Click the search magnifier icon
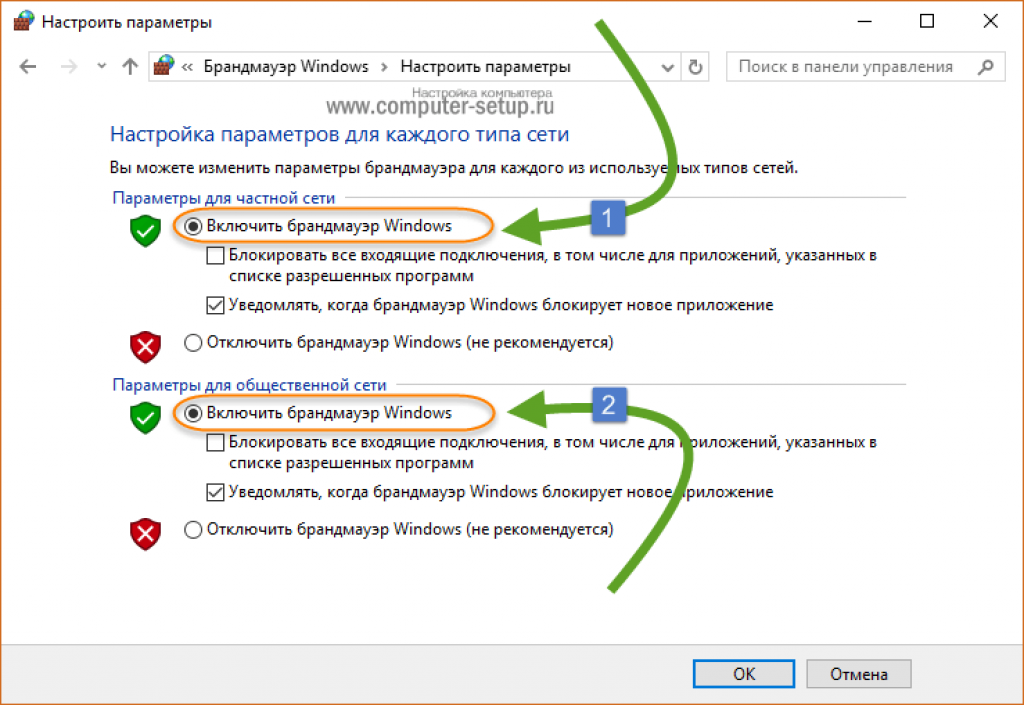The height and width of the screenshot is (705, 1024). [985, 67]
